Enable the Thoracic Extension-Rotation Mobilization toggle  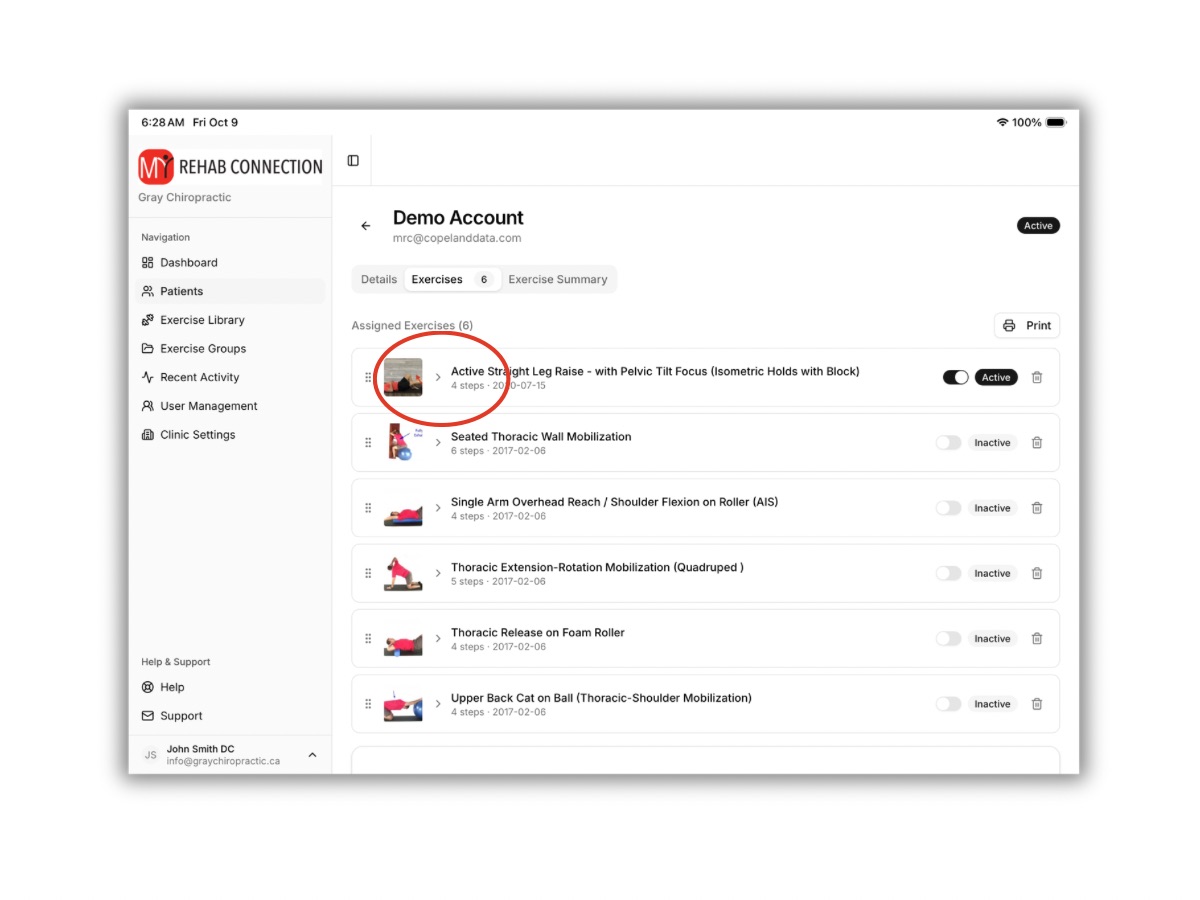(x=948, y=574)
